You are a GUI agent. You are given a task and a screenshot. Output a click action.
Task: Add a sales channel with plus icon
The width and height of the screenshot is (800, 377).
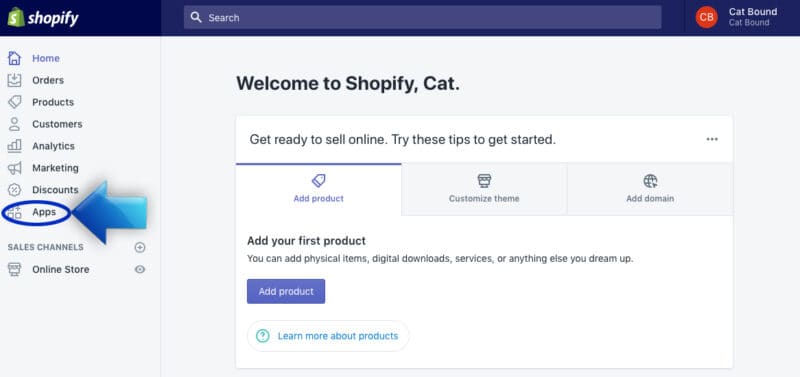click(140, 247)
